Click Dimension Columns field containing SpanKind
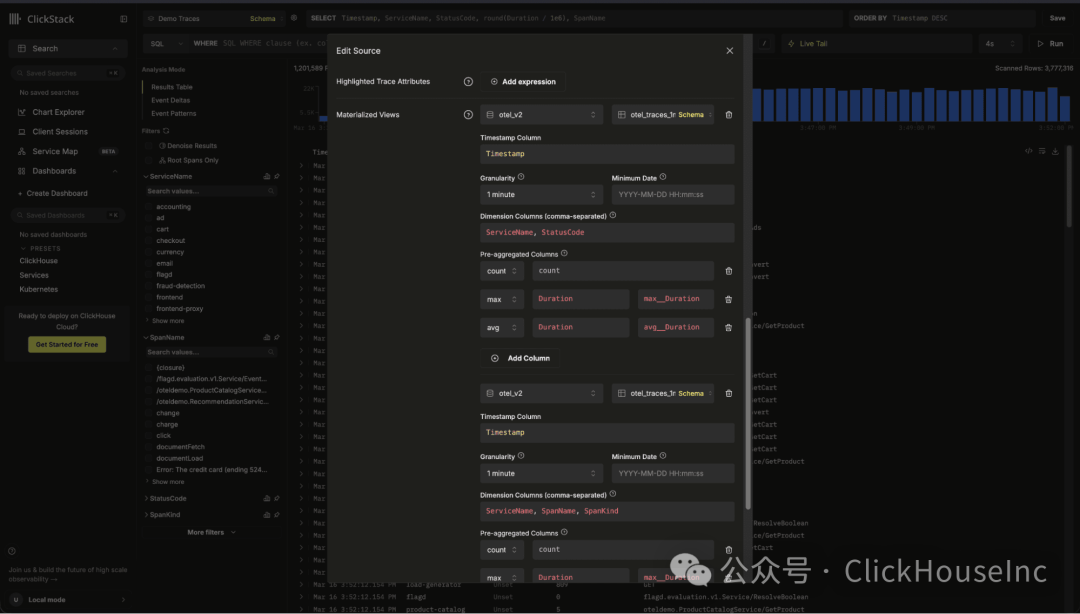Screen dimensions: 1080x614 (607, 511)
